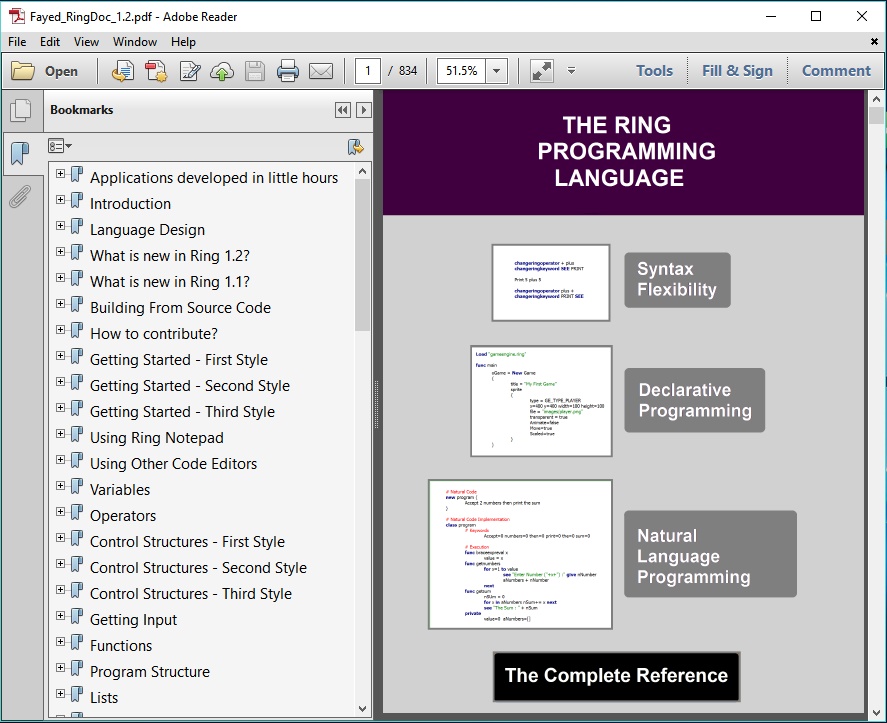Open the Window menu
This screenshot has height=723, width=887.
coord(135,42)
